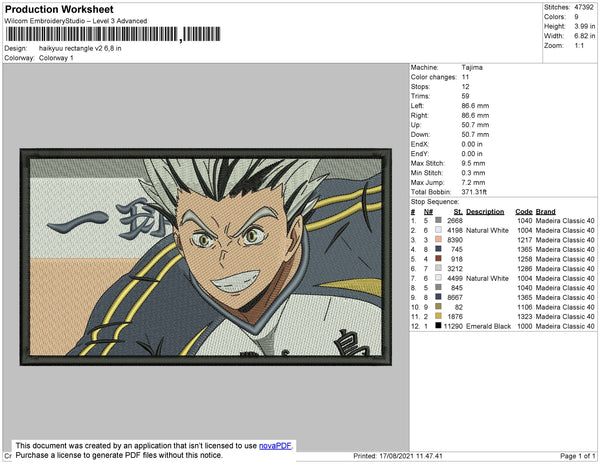The width and height of the screenshot is (600, 464).
Task: Select the 'Emerald Black' description
Action: click(x=488, y=326)
